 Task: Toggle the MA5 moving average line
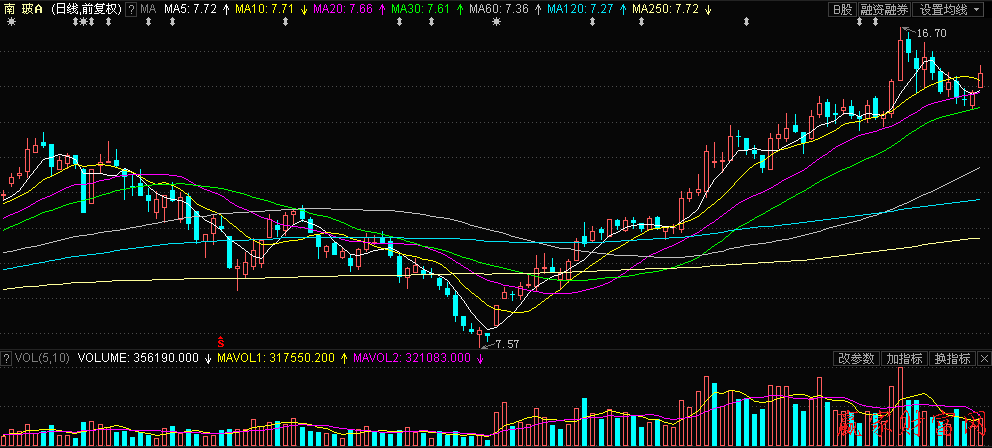click(190, 9)
